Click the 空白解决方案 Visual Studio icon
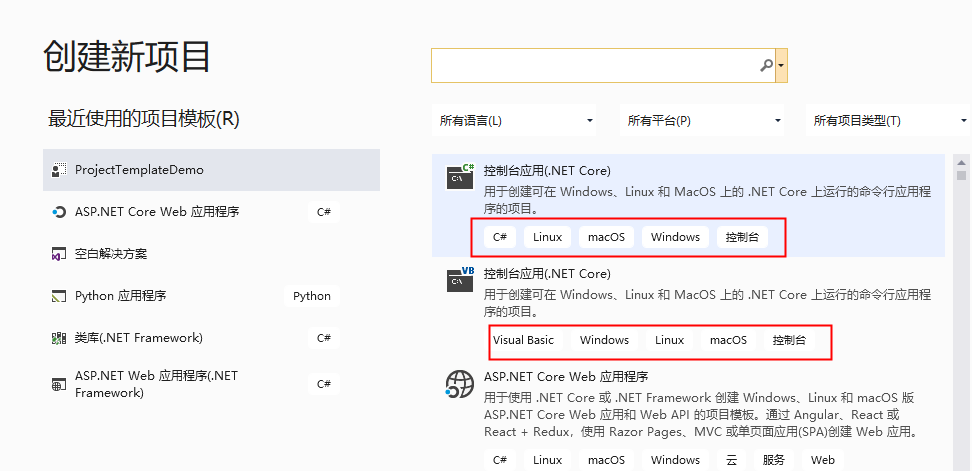Viewport: 972px width, 471px height. tap(58, 254)
